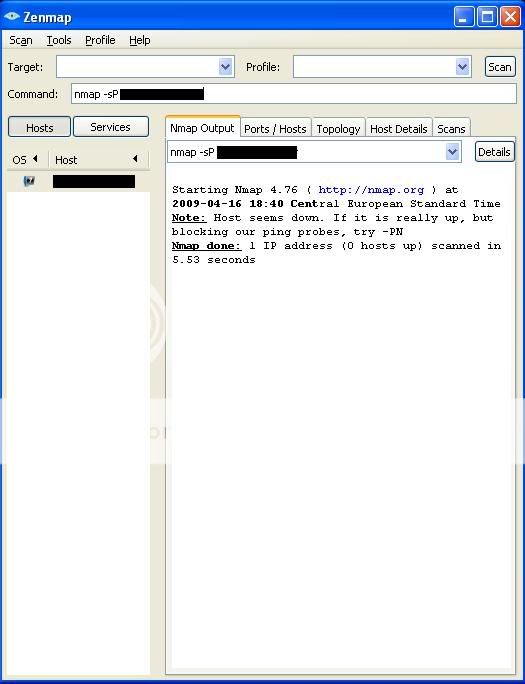Expand the nmap -sP scan output dropdown
Image resolution: width=525 pixels, height=684 pixels.
[453, 152]
